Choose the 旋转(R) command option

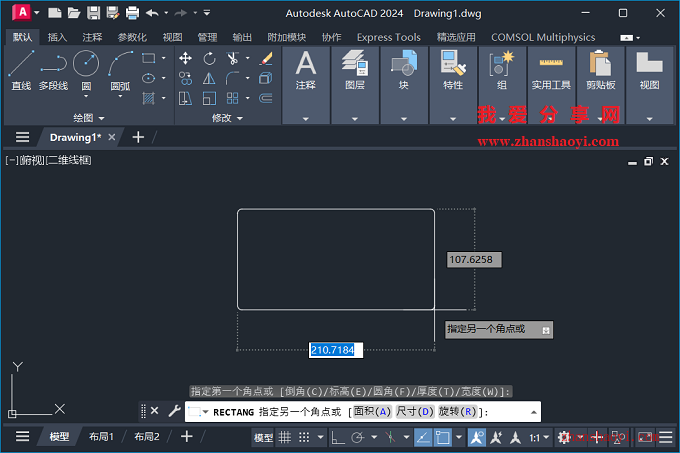click(x=458, y=411)
